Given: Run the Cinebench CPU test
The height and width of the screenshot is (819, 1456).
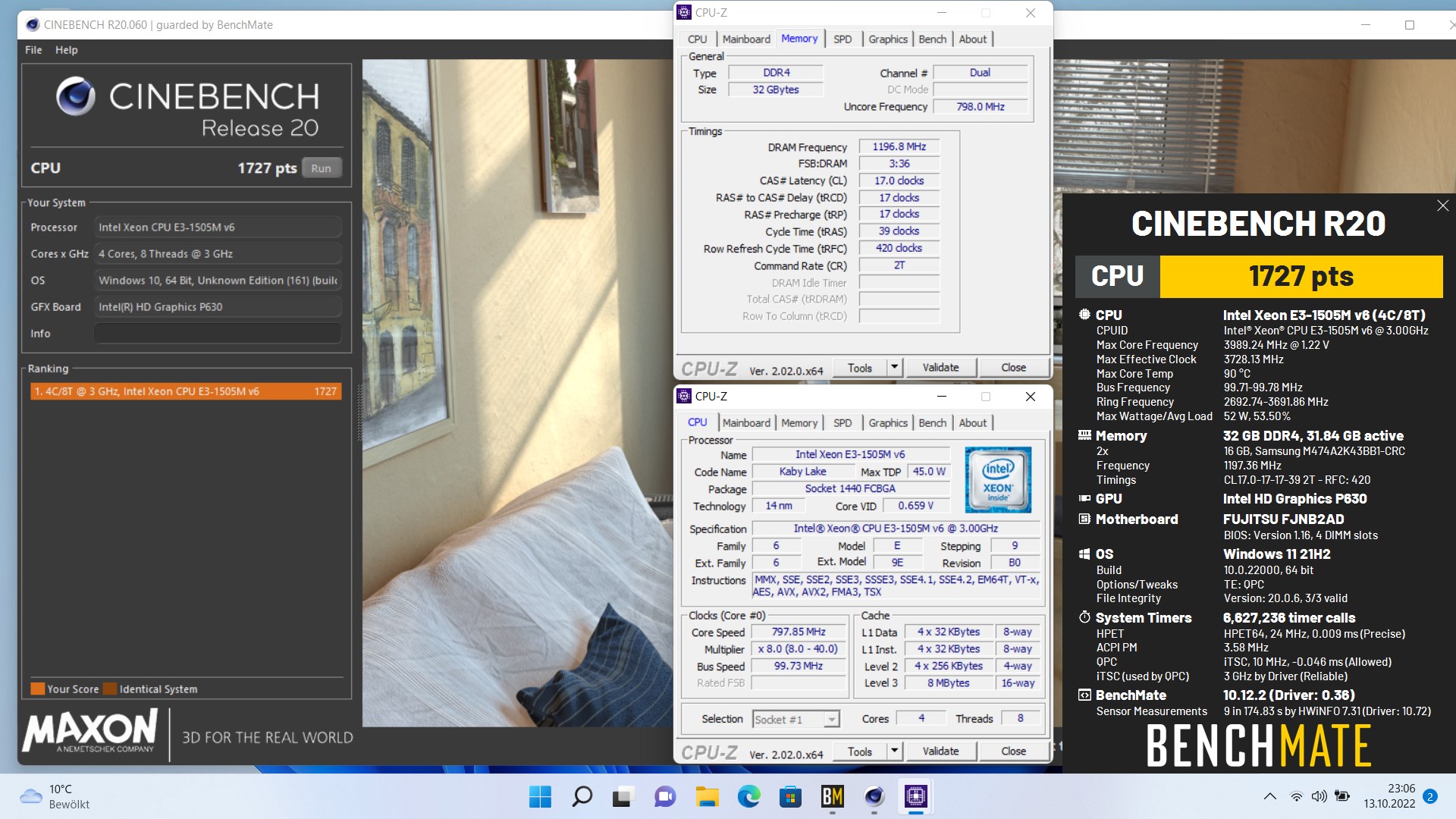Looking at the screenshot, I should 322,168.
